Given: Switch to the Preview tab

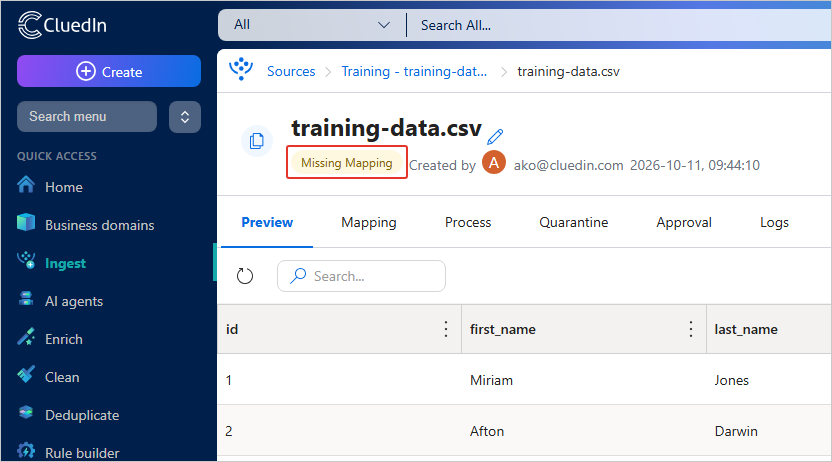Looking at the screenshot, I should coord(267,222).
